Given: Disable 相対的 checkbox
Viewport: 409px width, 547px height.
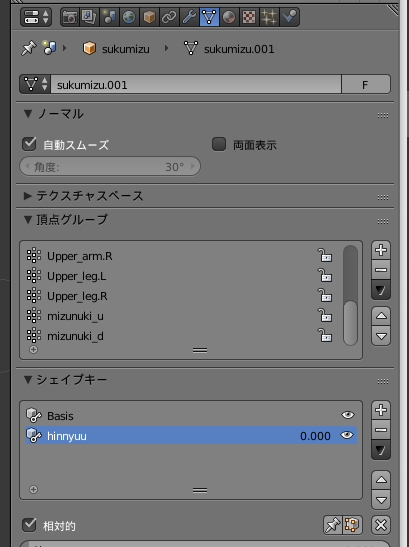Looking at the screenshot, I should tap(29, 525).
